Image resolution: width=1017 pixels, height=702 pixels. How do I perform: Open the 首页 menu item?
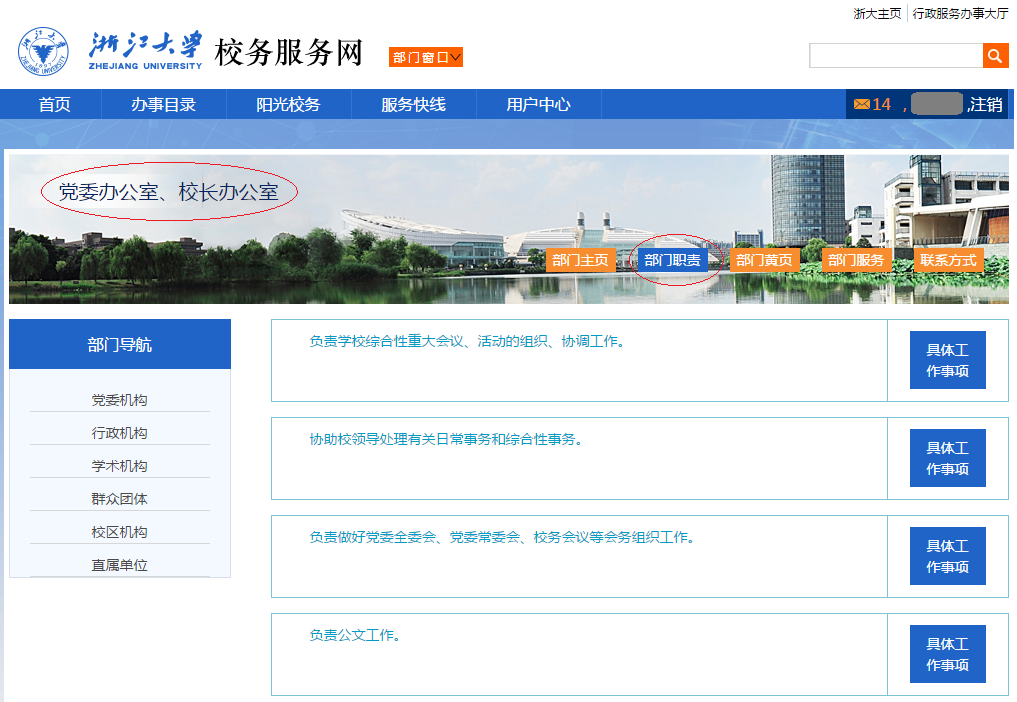click(x=55, y=104)
